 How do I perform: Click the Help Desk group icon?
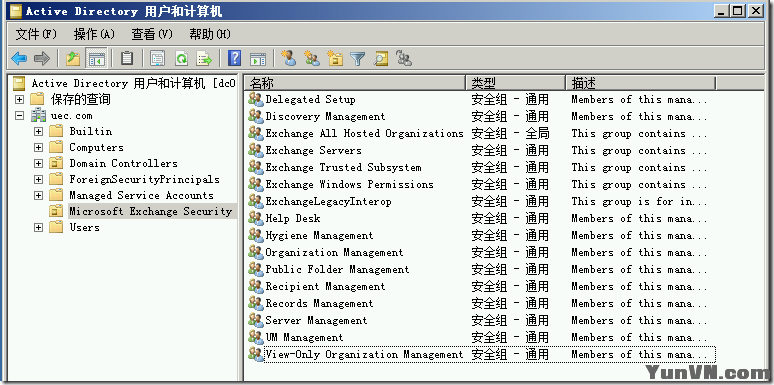[x=256, y=218]
